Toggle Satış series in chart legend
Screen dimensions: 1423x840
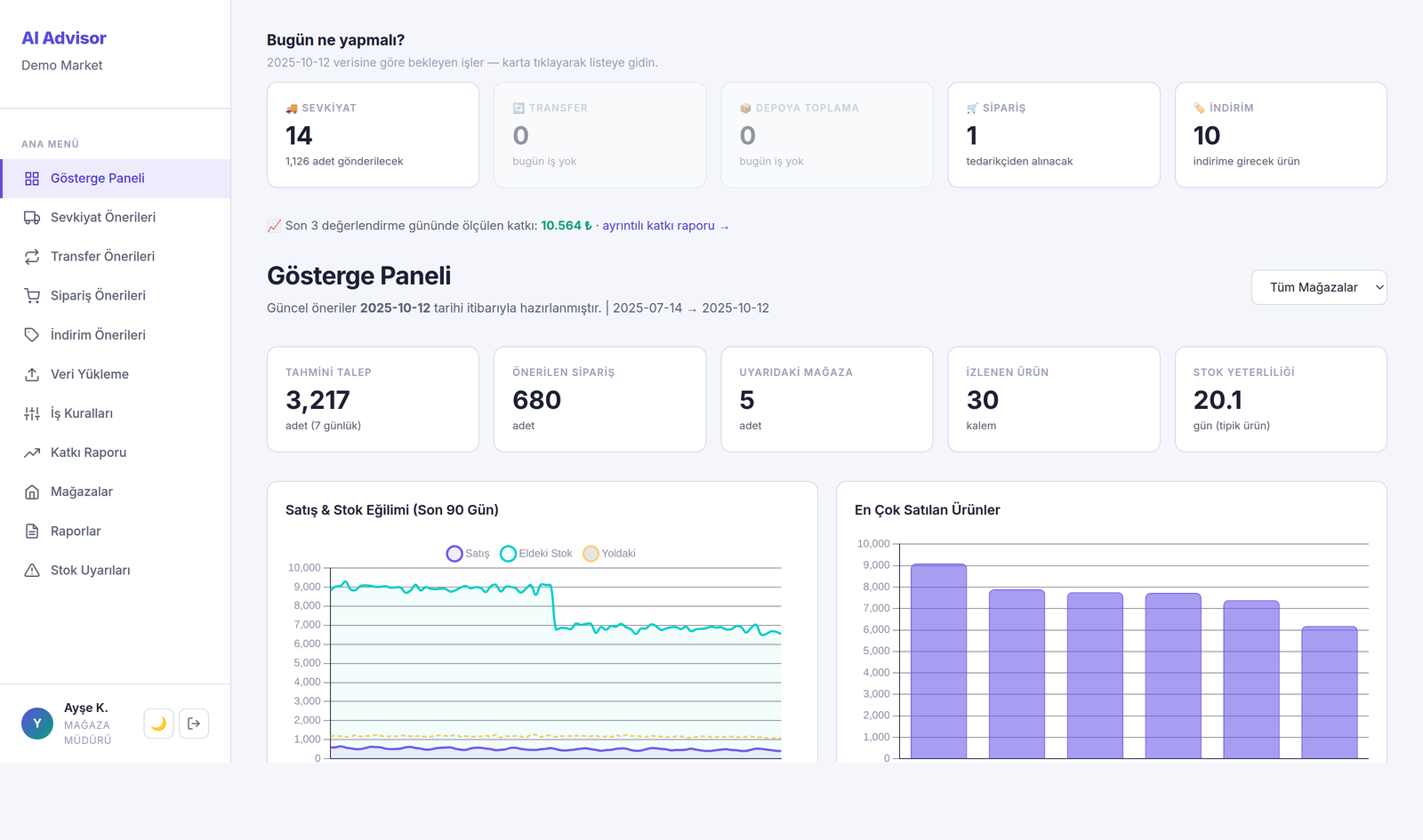(468, 554)
